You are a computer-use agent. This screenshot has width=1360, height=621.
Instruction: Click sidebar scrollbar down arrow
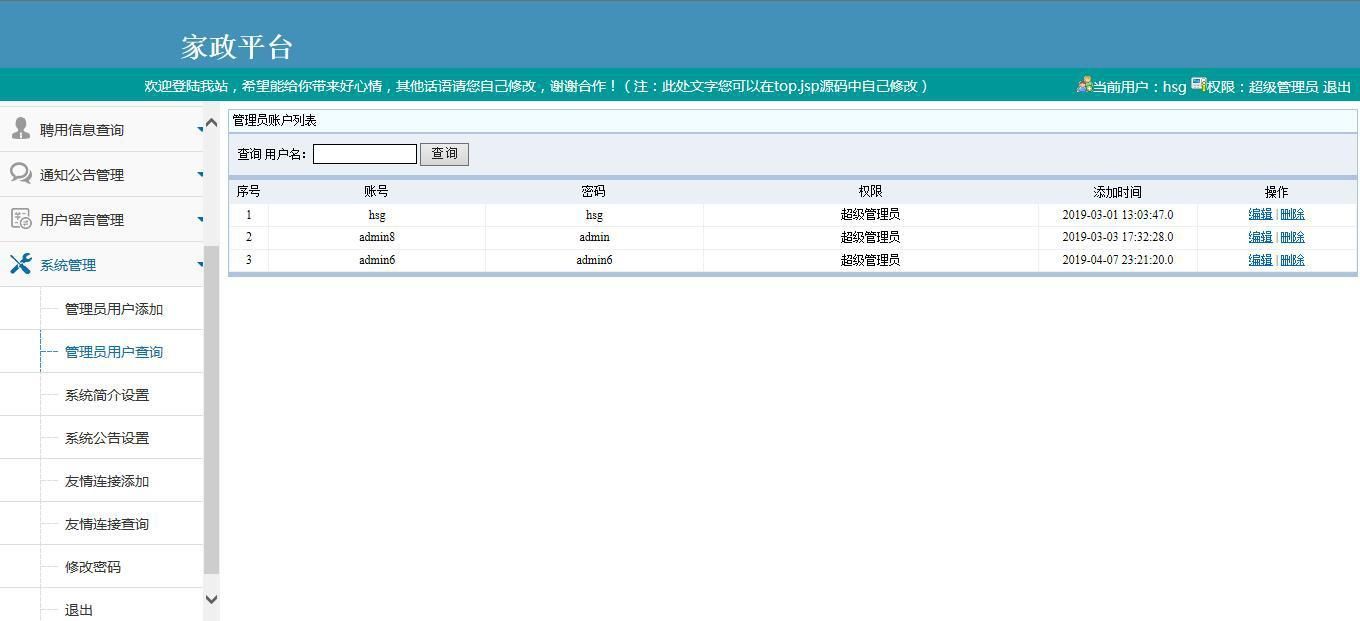point(211,599)
